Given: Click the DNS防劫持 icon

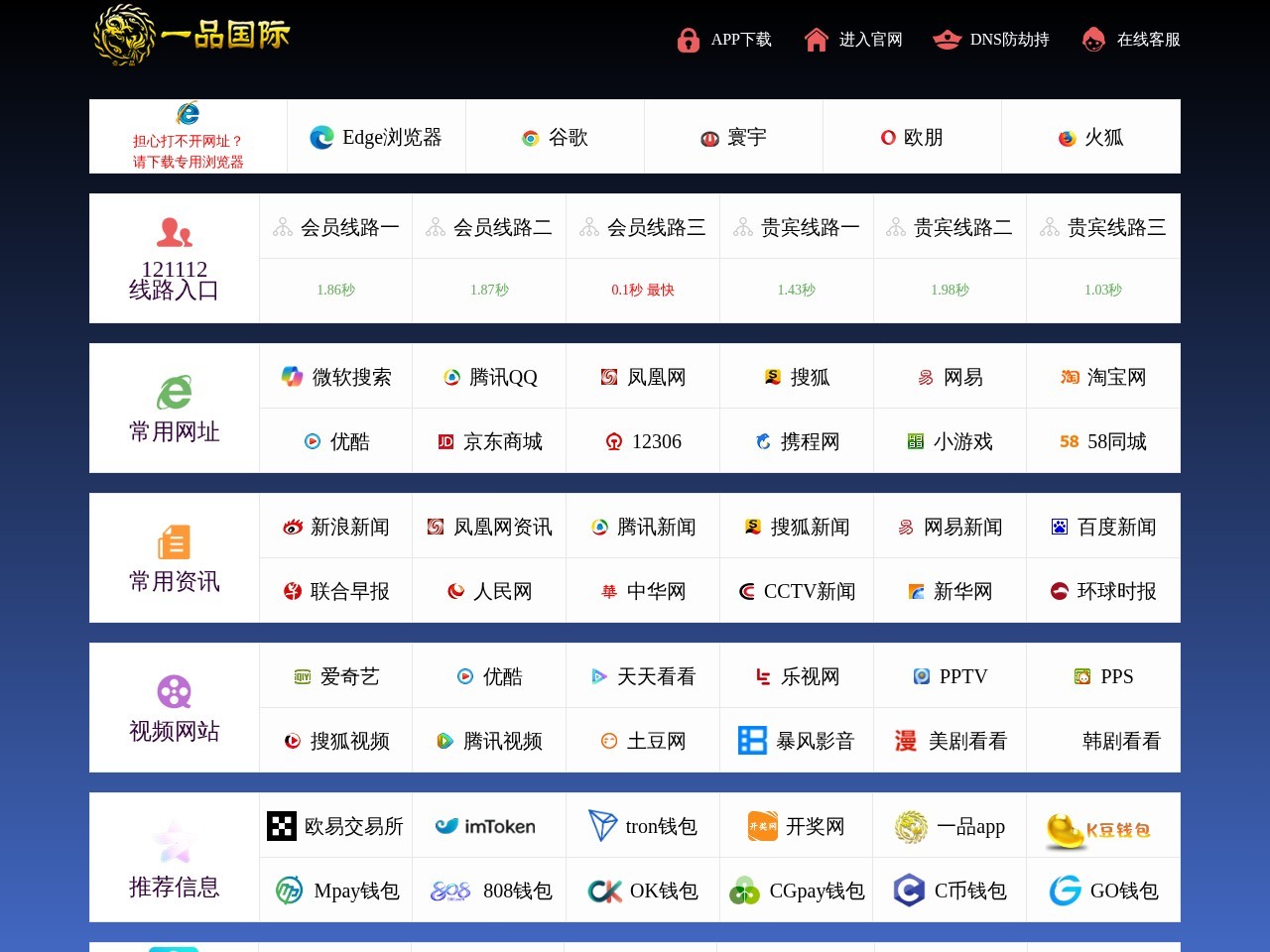Looking at the screenshot, I should click(948, 40).
